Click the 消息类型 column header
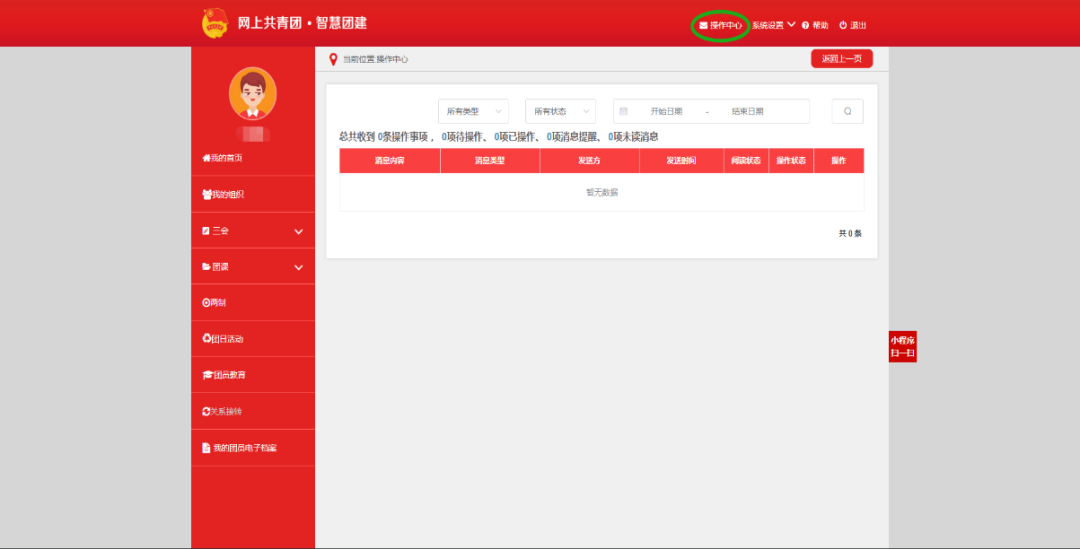The width and height of the screenshot is (1080, 549). click(x=490, y=160)
